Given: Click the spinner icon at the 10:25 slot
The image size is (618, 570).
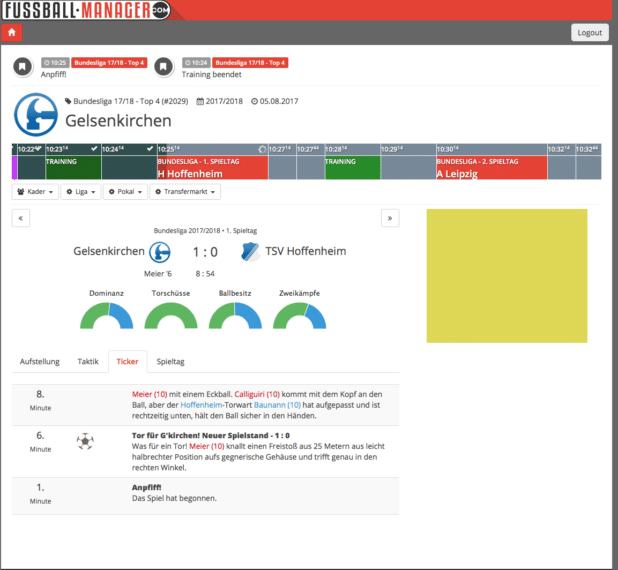Looking at the screenshot, I should click(262, 149).
